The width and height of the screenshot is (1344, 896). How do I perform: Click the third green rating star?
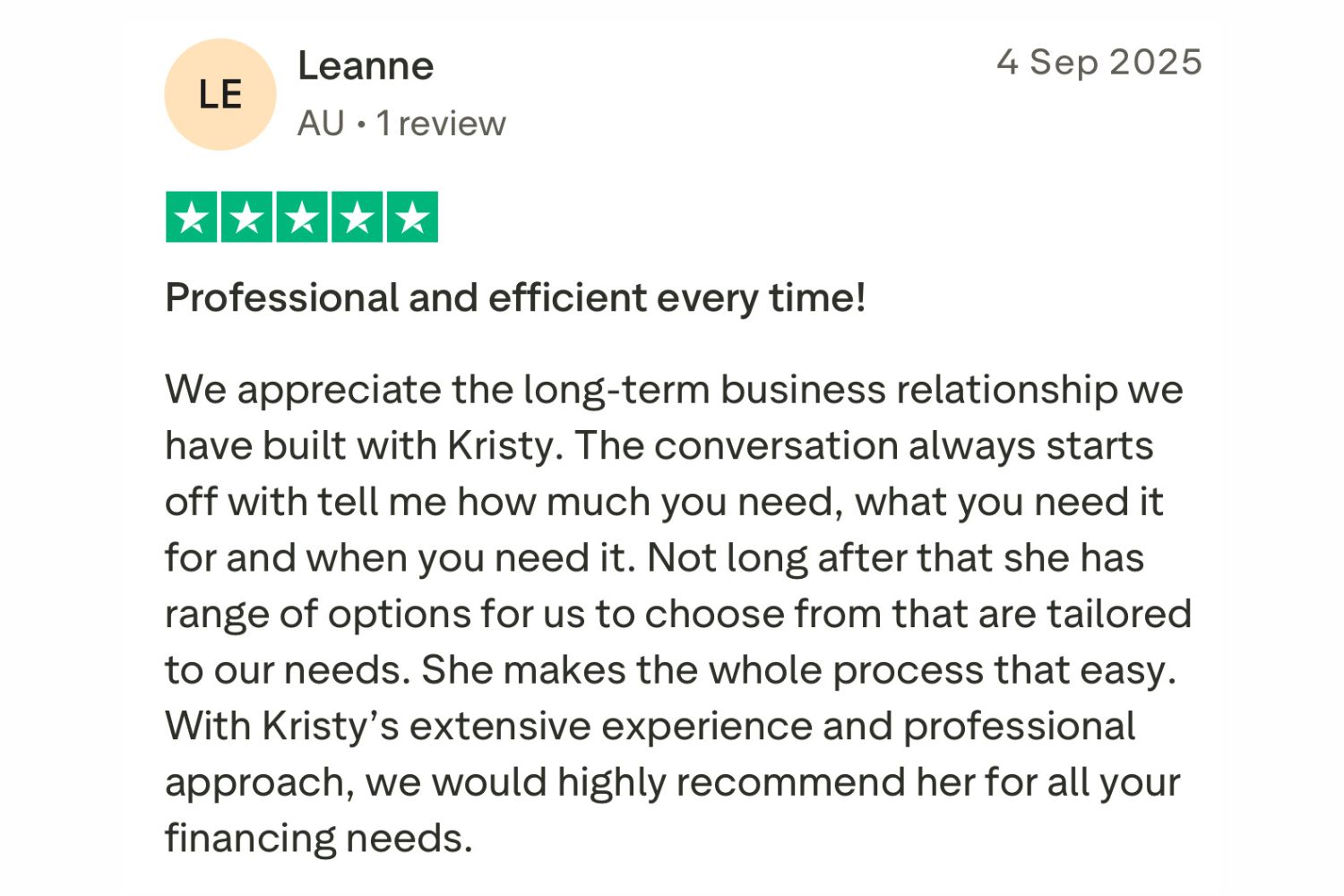(302, 217)
